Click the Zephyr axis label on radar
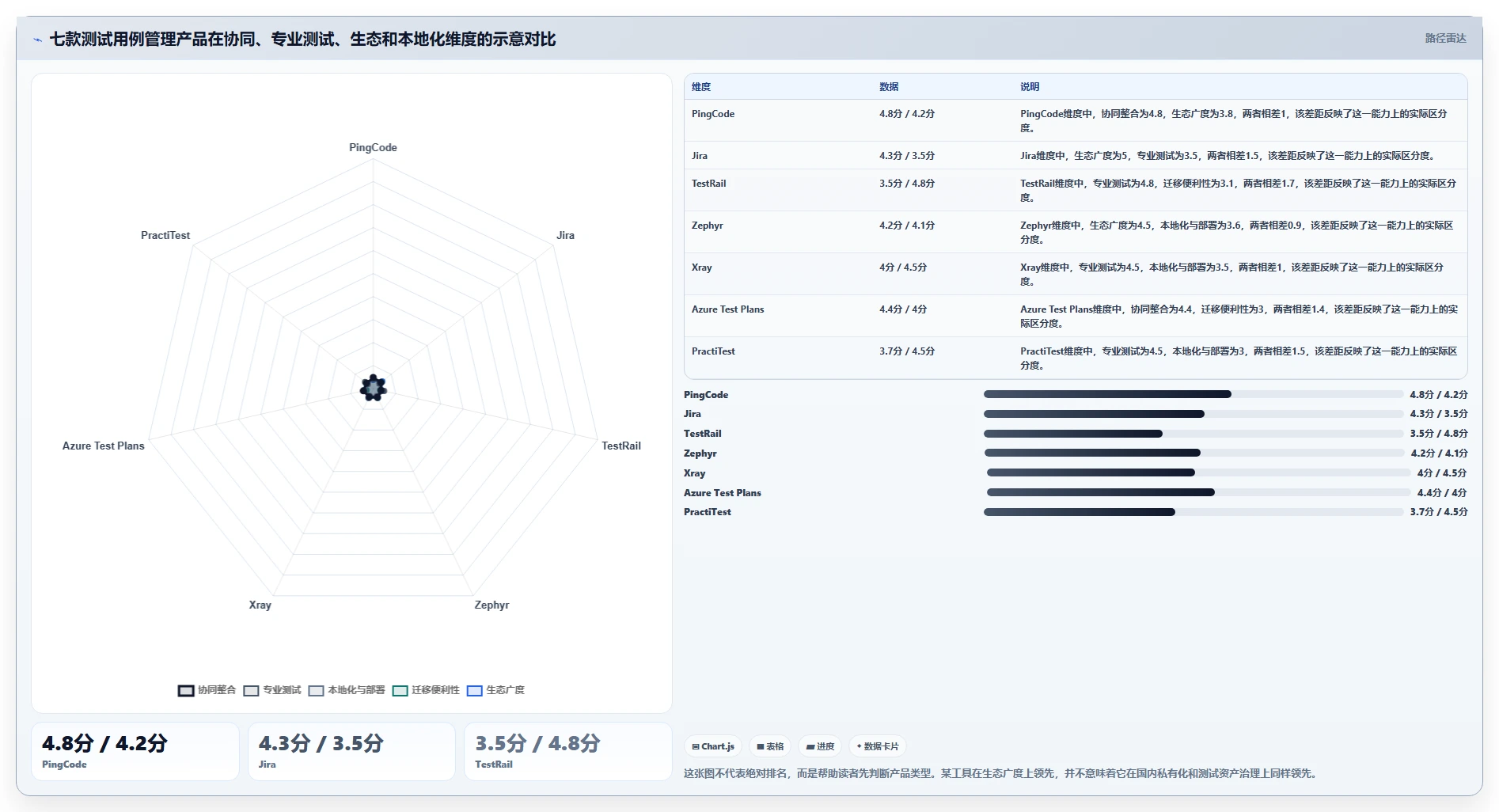 [x=491, y=605]
